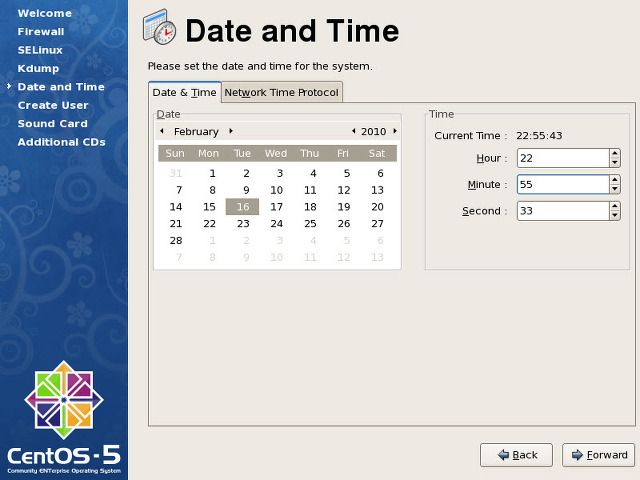The image size is (640, 480).
Task: Select day 14 in calendar
Action: pyautogui.click(x=176, y=207)
